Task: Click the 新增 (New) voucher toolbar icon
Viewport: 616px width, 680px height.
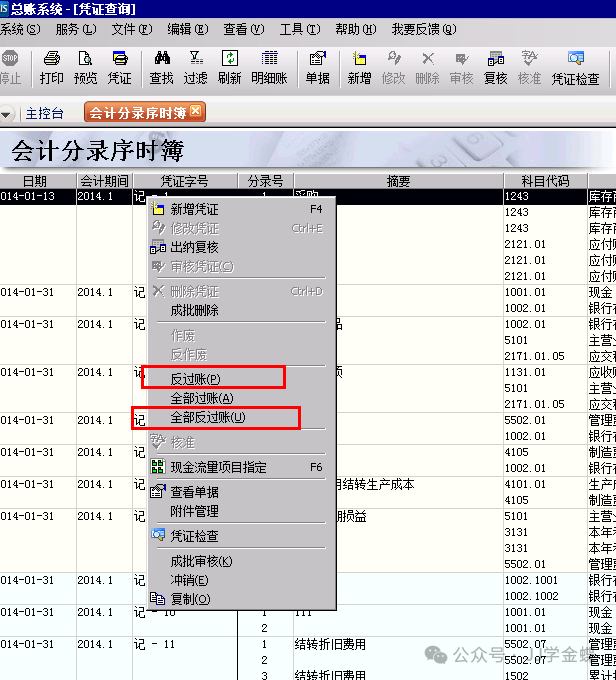Action: pos(359,67)
